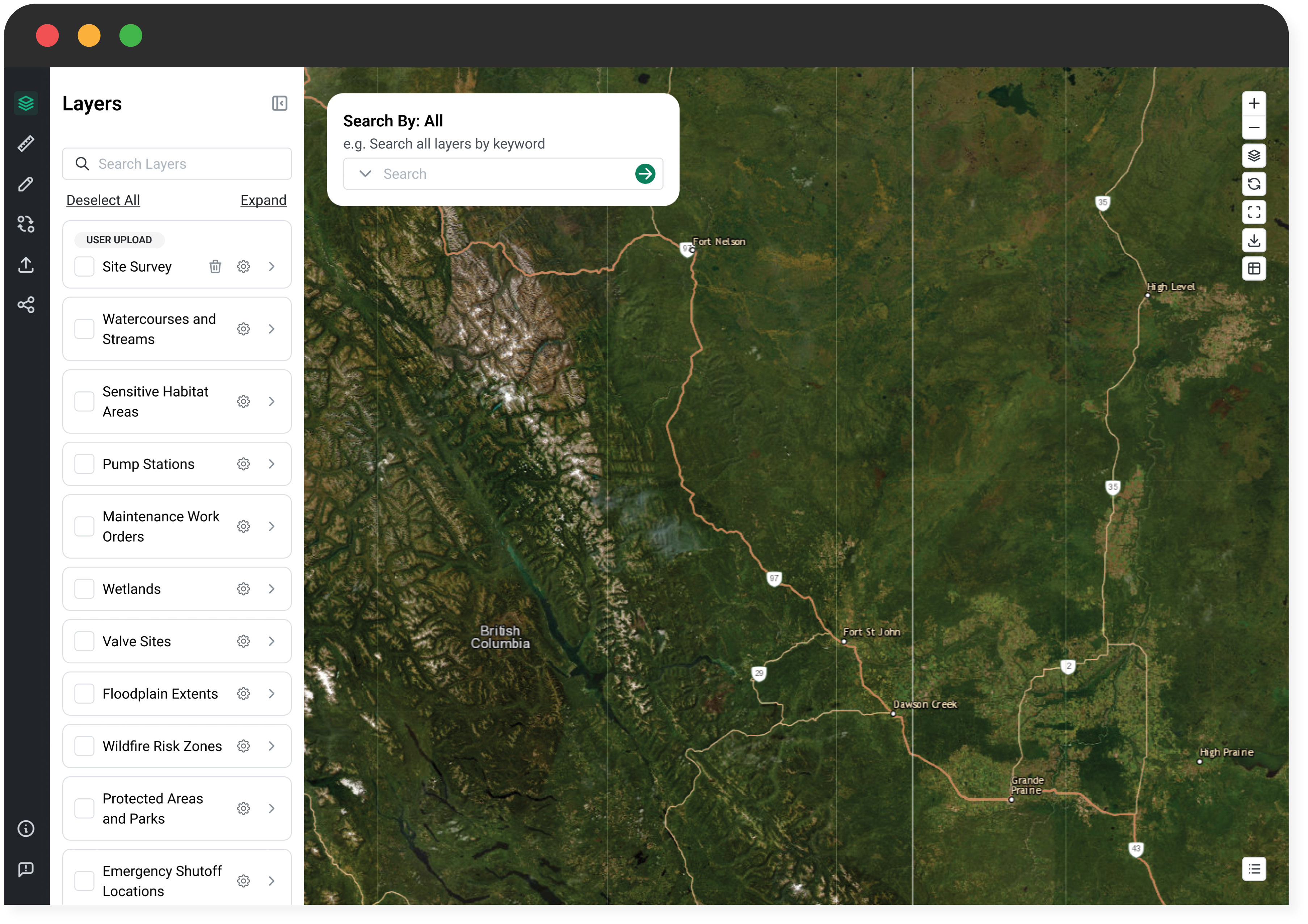Select the pencil draw tool
Image resolution: width=1308 pixels, height=924 pixels.
(26, 184)
